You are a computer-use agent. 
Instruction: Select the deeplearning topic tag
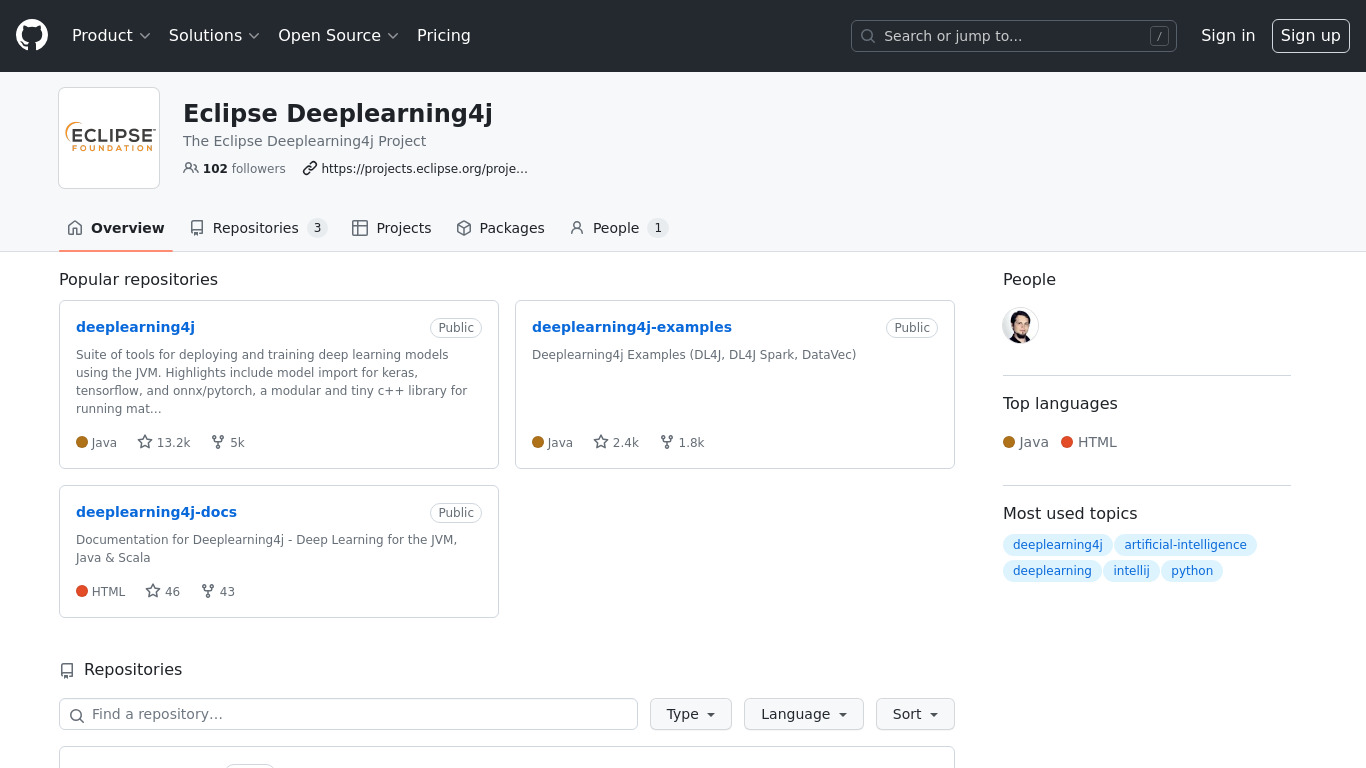click(x=1052, y=571)
